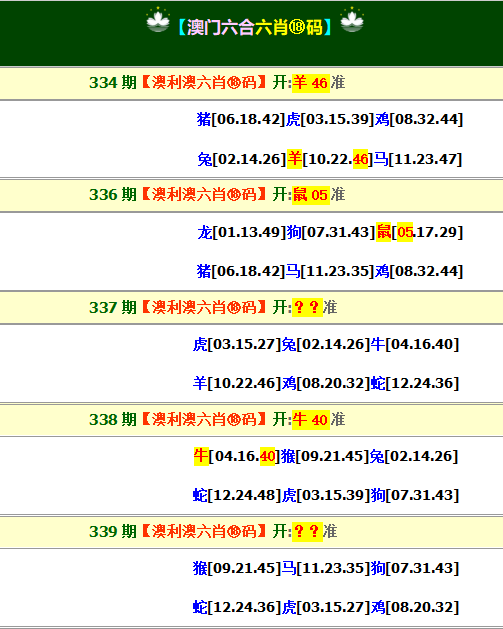Click the highlighted 牛 40 result in 338 期
The height and width of the screenshot is (629, 503).
[x=310, y=420]
